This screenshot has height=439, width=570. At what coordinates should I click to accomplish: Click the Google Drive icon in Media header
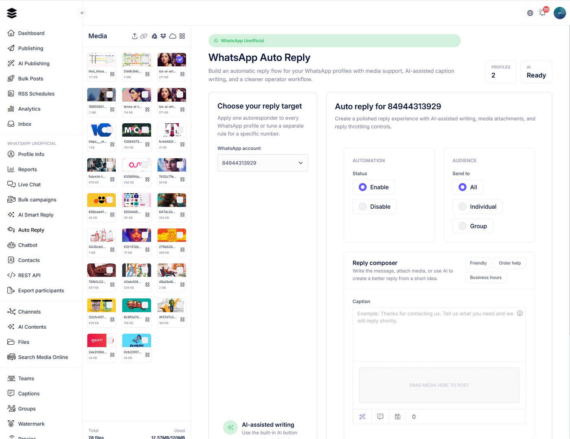click(154, 36)
